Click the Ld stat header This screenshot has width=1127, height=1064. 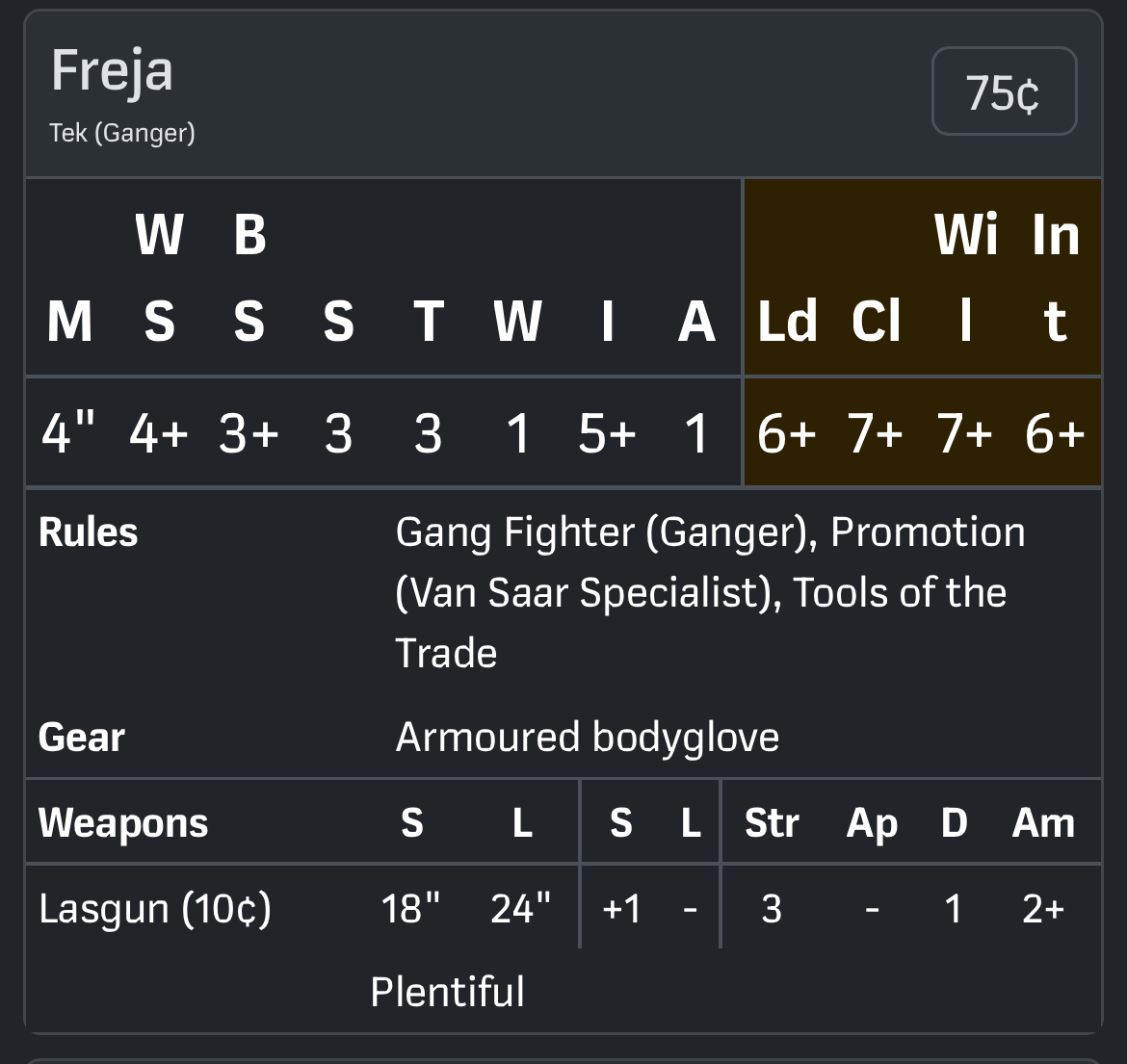tap(787, 321)
